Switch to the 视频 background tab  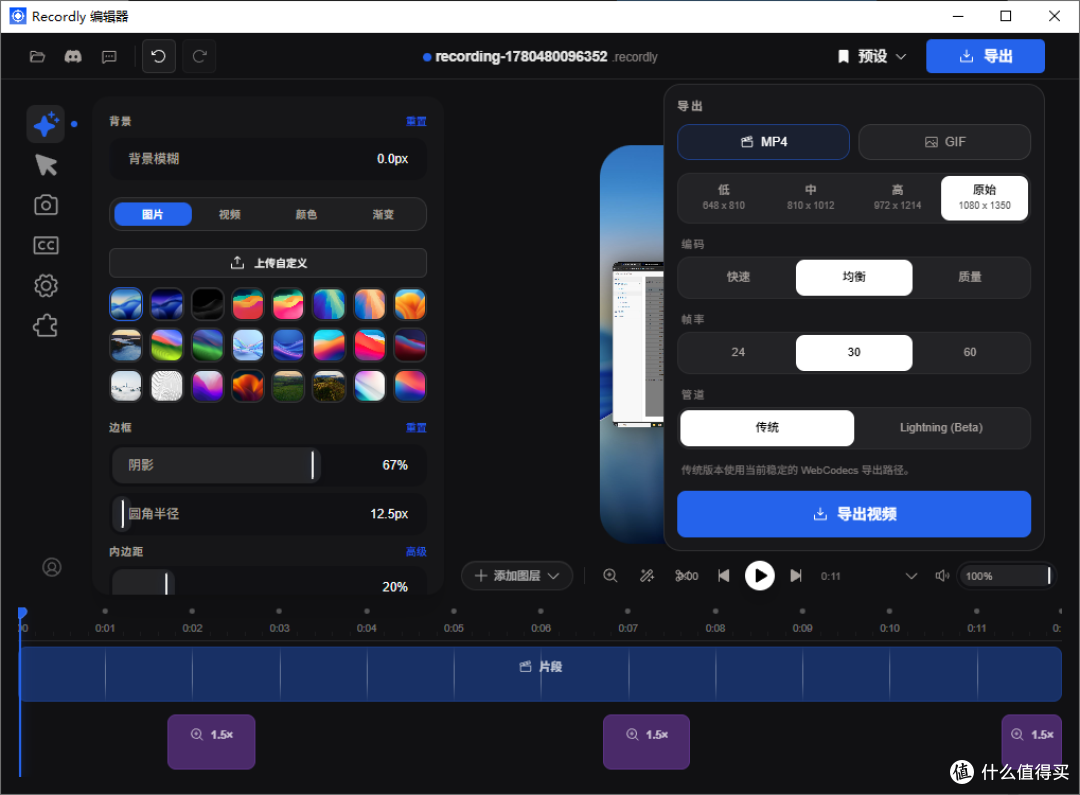coord(229,214)
